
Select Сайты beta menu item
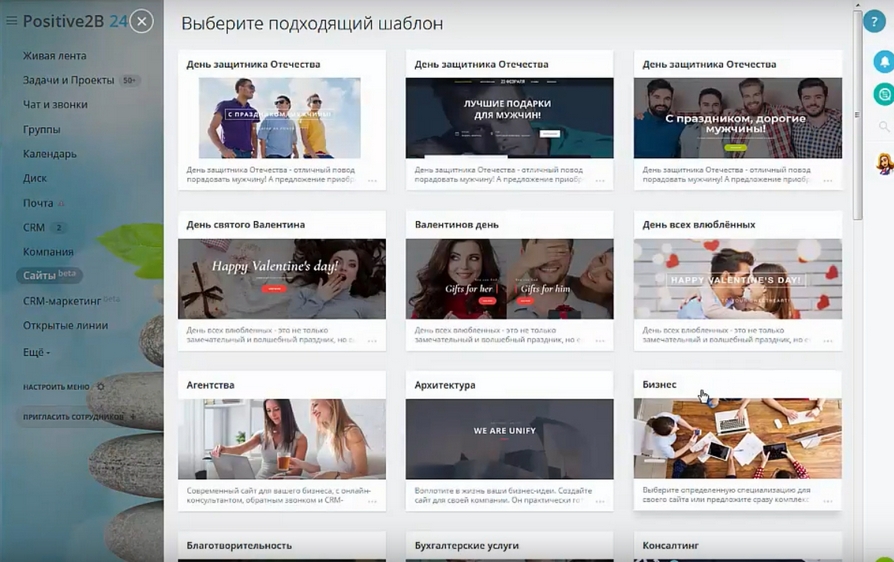point(49,275)
